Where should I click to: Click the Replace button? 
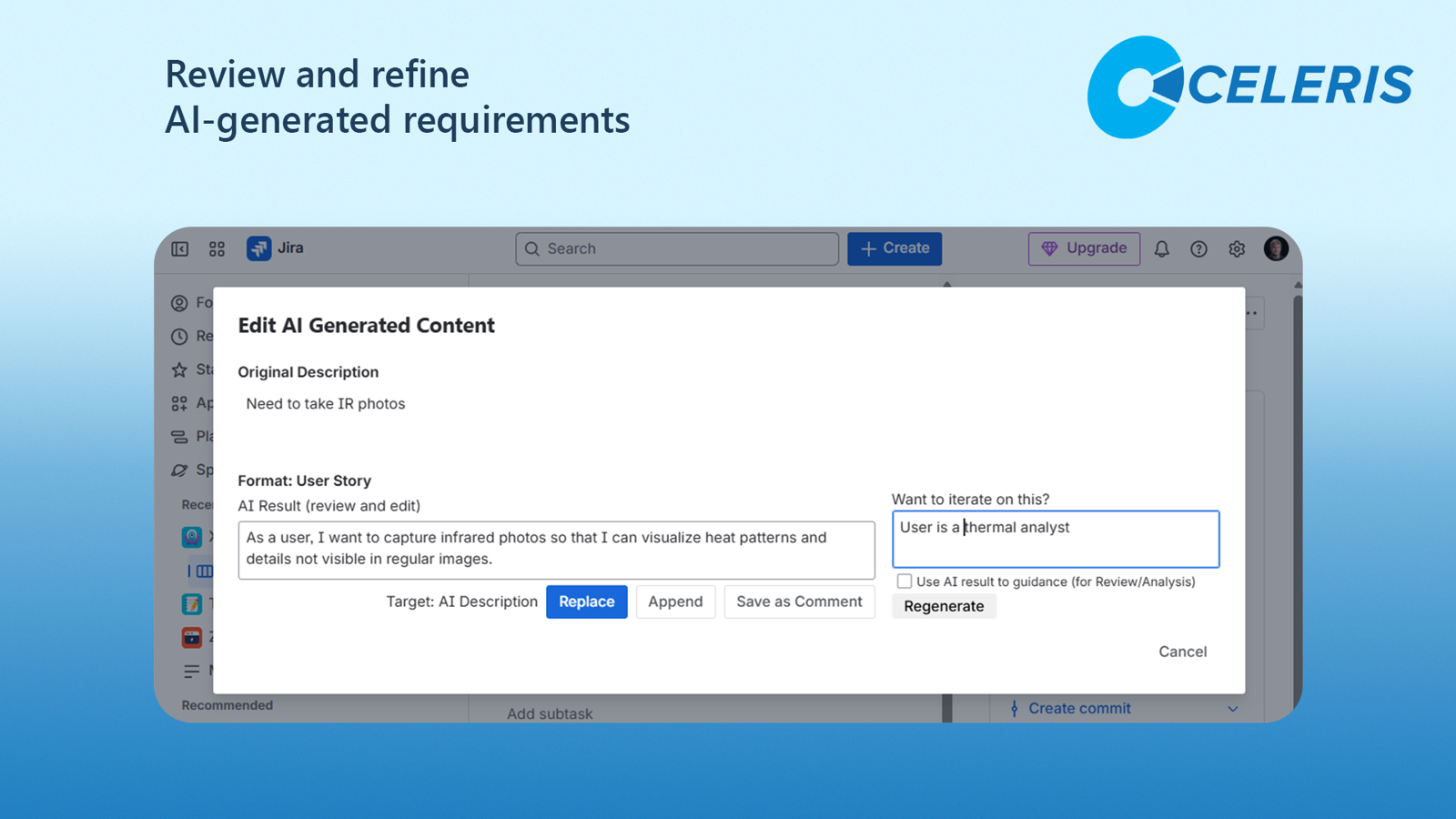586,602
